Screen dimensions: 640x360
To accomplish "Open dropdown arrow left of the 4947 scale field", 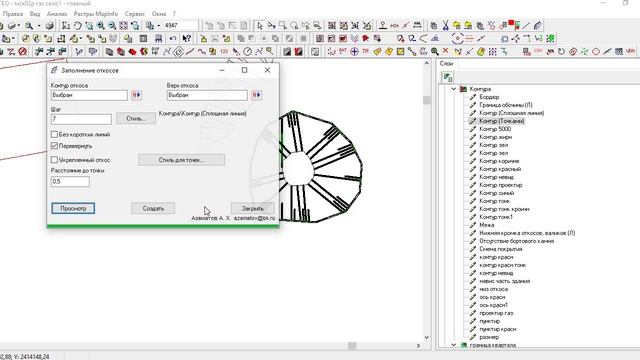I will (x=159, y=26).
